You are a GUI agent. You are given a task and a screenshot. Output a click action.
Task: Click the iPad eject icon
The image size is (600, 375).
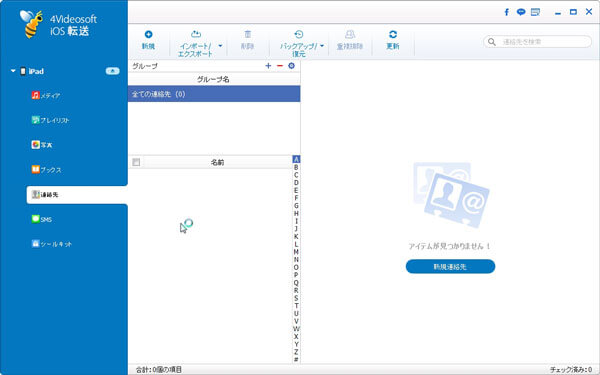[112, 71]
